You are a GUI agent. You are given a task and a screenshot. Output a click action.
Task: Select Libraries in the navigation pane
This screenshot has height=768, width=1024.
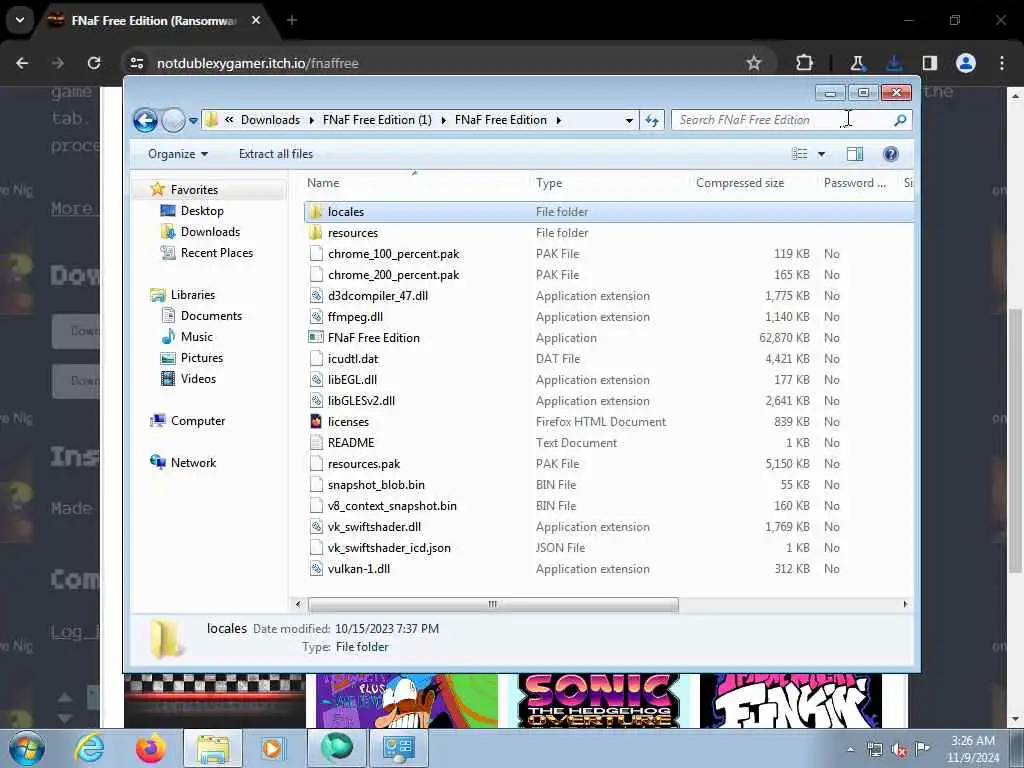point(192,295)
